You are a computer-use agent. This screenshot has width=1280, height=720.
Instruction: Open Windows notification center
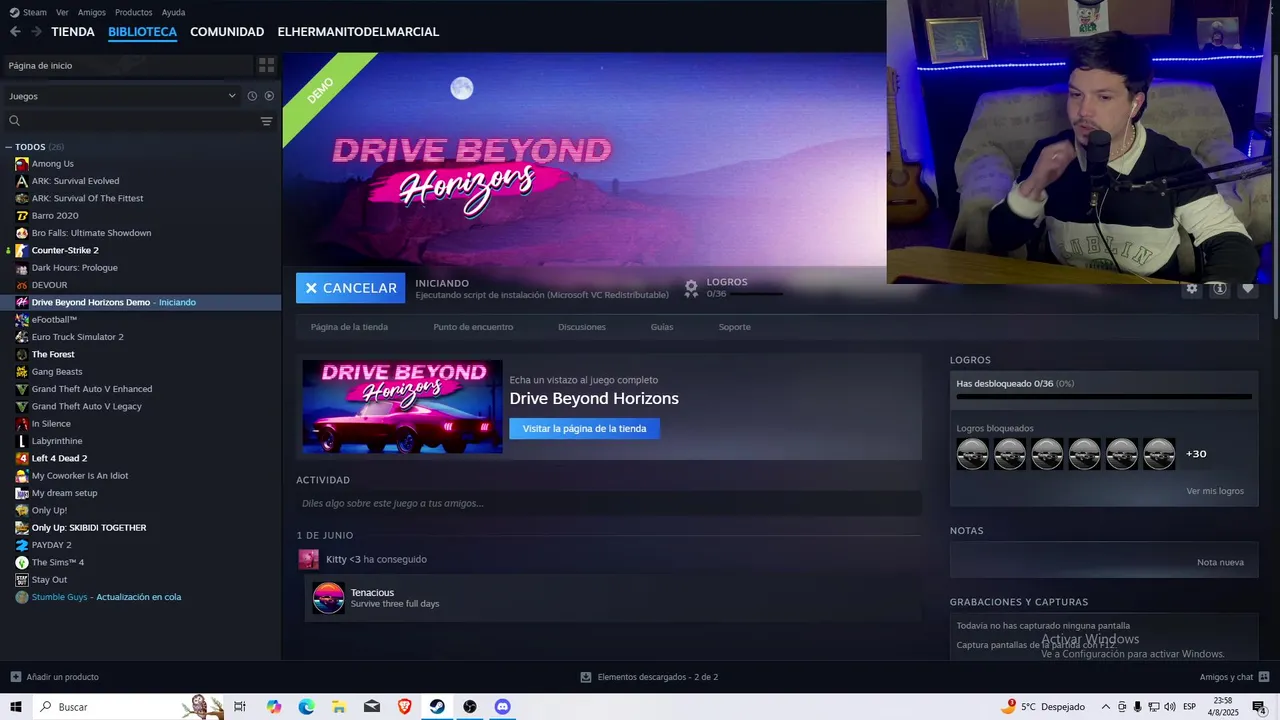(x=1259, y=707)
